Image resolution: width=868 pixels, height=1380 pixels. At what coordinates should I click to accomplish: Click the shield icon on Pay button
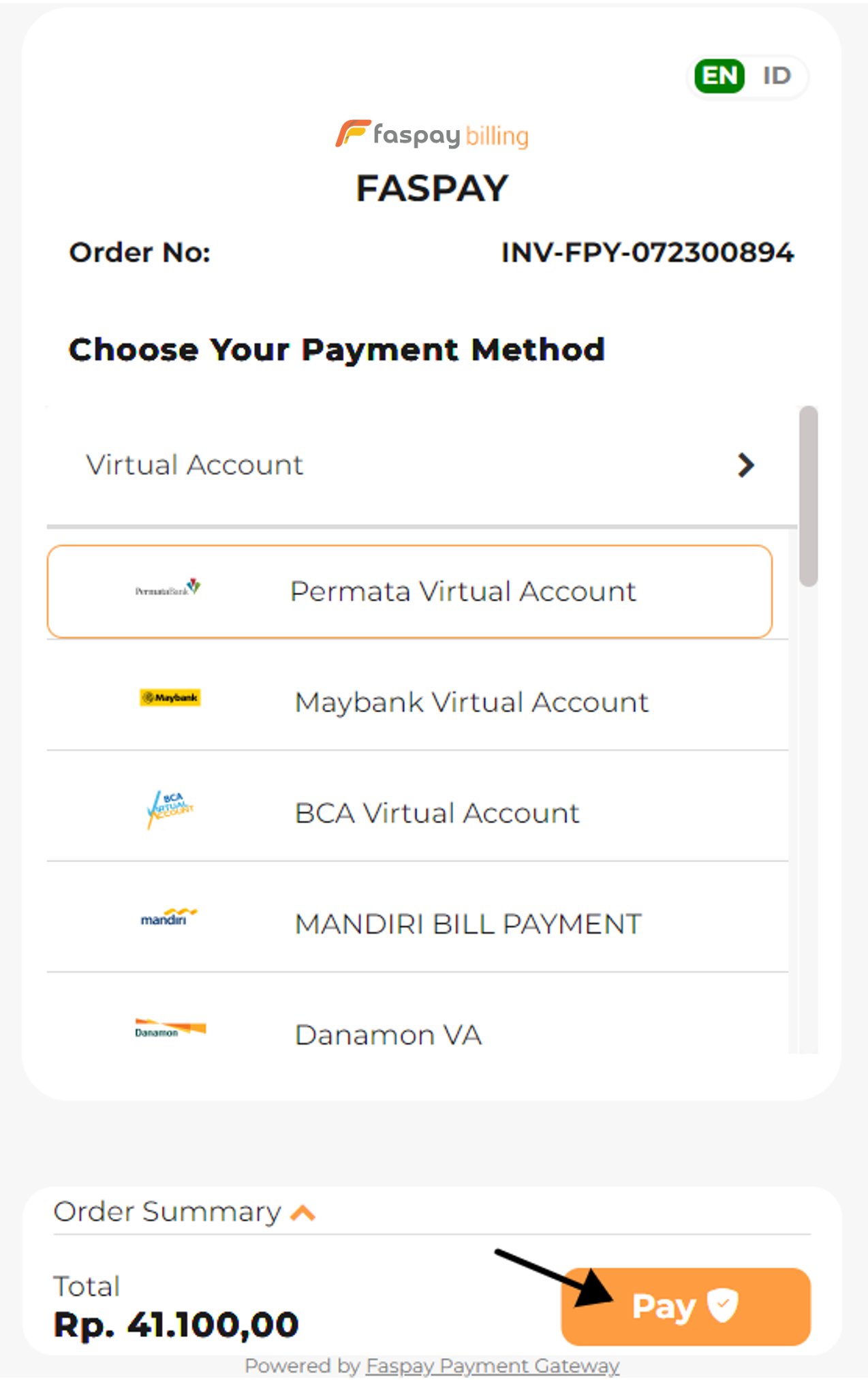tap(722, 1305)
